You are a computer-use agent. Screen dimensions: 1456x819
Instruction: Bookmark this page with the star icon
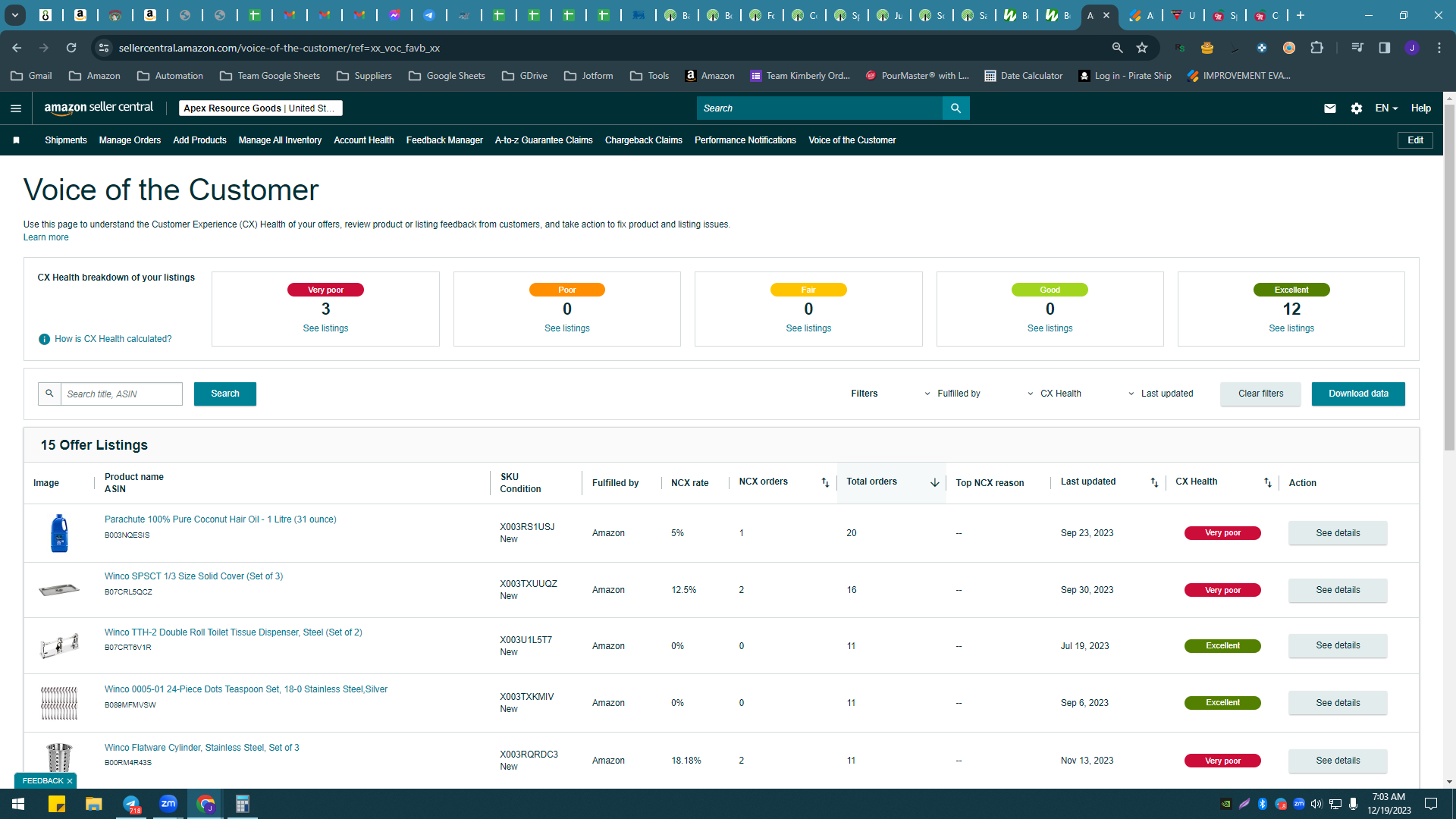coord(1142,48)
